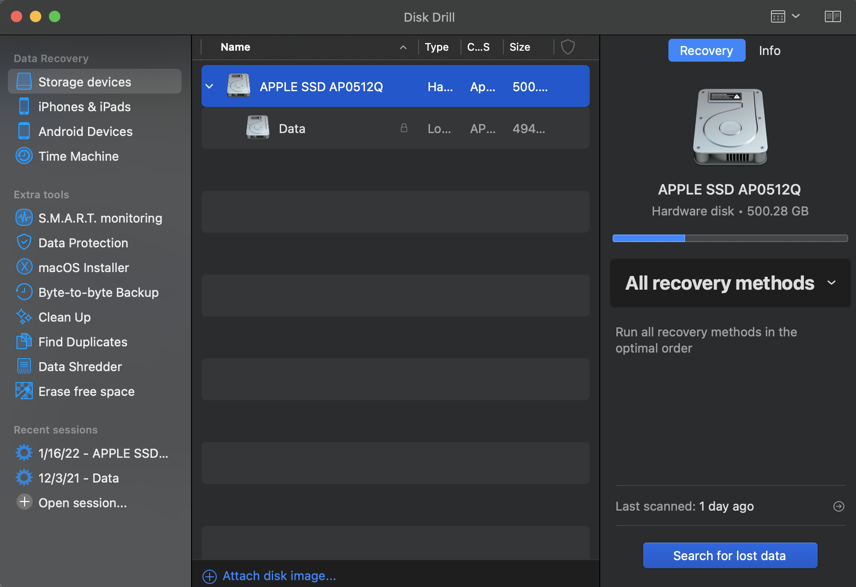856x587 pixels.
Task: Click the disk usage progress bar
Action: tap(730, 238)
